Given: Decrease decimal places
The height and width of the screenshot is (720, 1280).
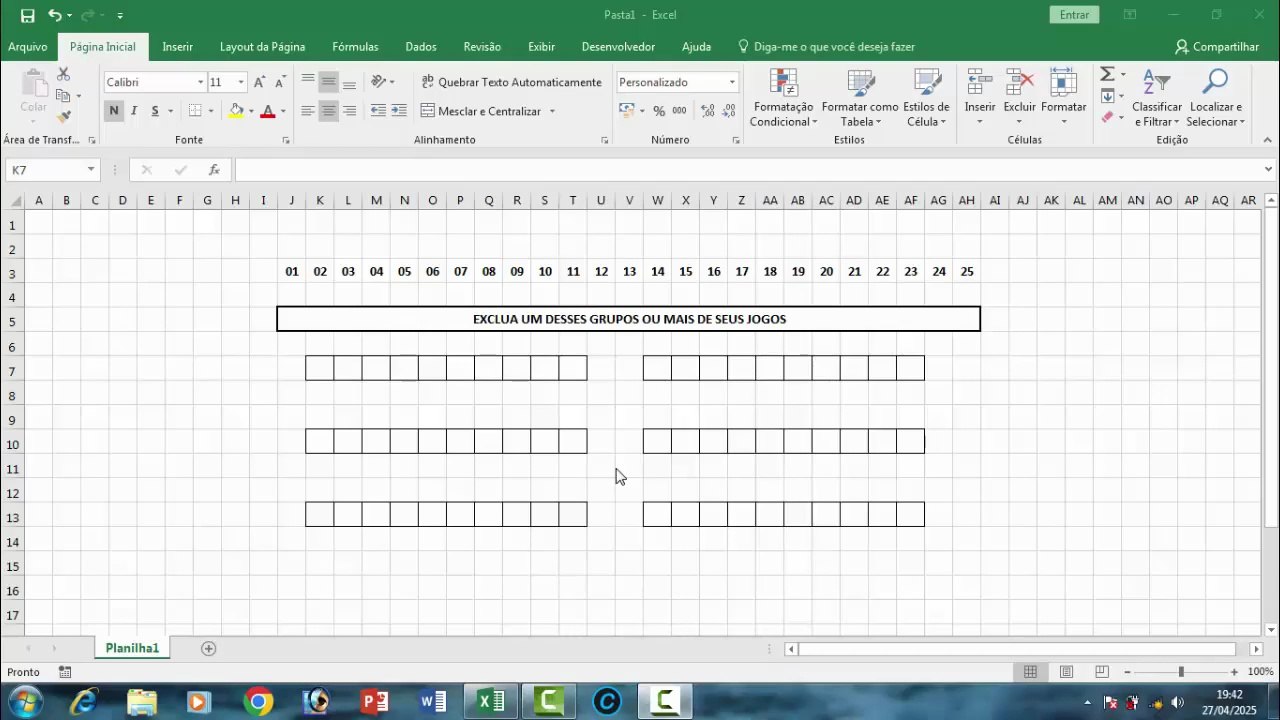Looking at the screenshot, I should (x=729, y=111).
